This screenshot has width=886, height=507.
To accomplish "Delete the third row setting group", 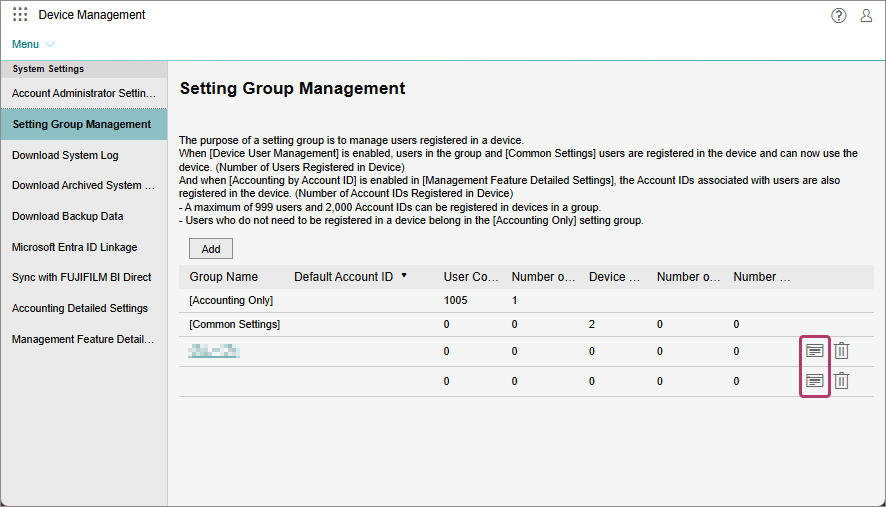I will pos(842,351).
